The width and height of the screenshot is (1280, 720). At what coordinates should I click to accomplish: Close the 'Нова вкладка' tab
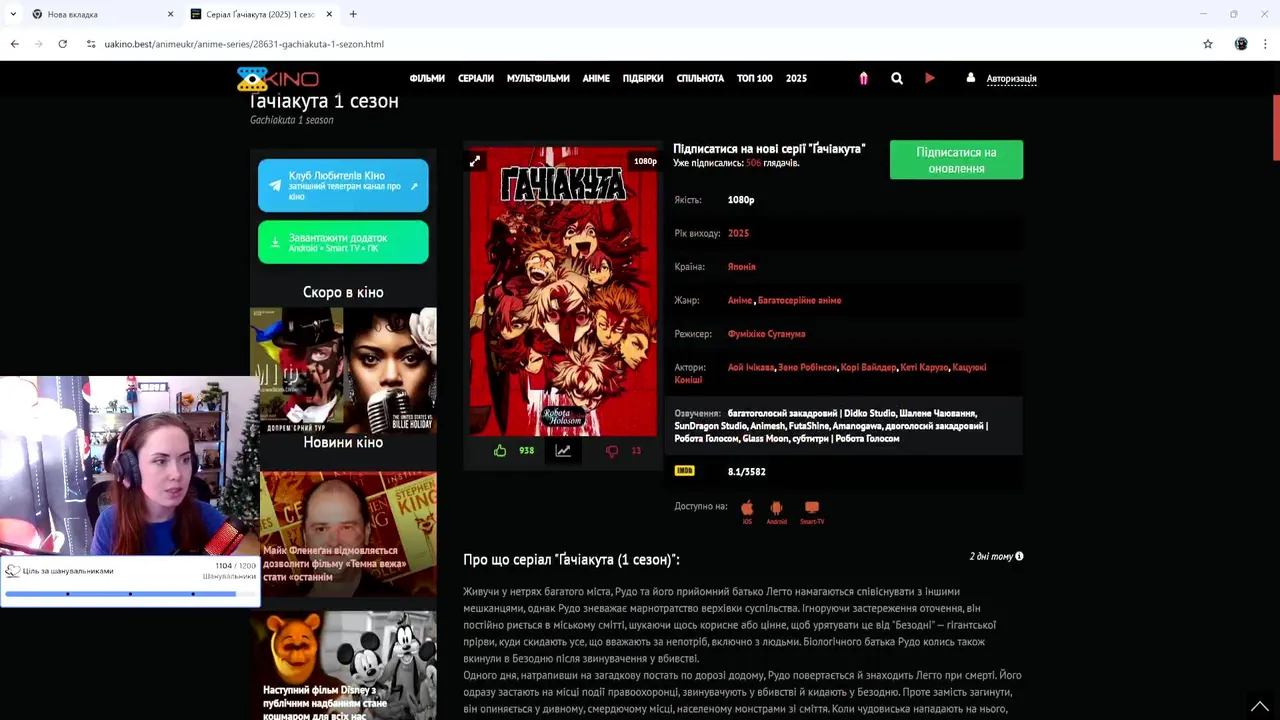click(170, 14)
